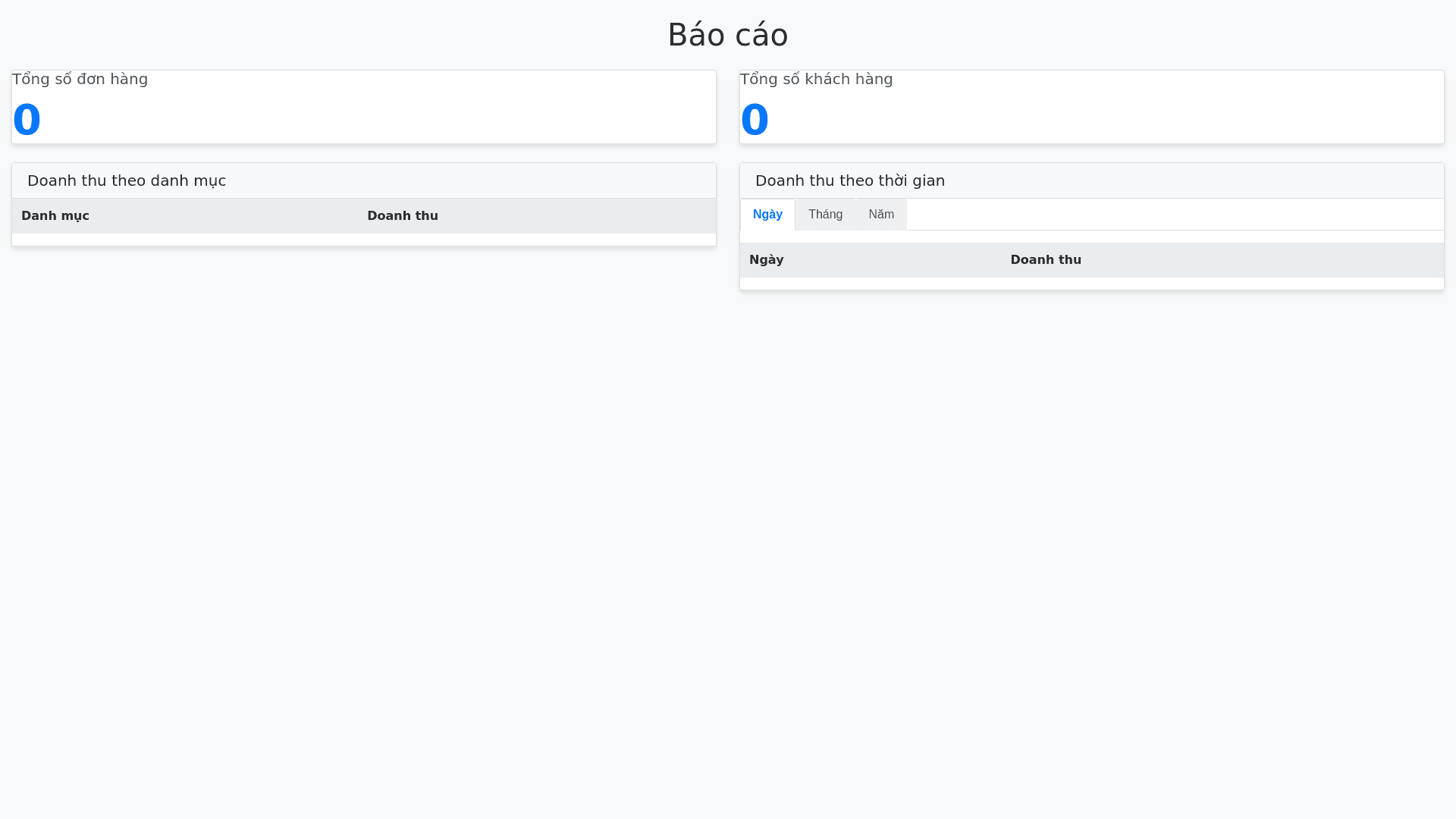Click the Ngày column header in time table
Image resolution: width=1456 pixels, height=819 pixels.
point(766,259)
